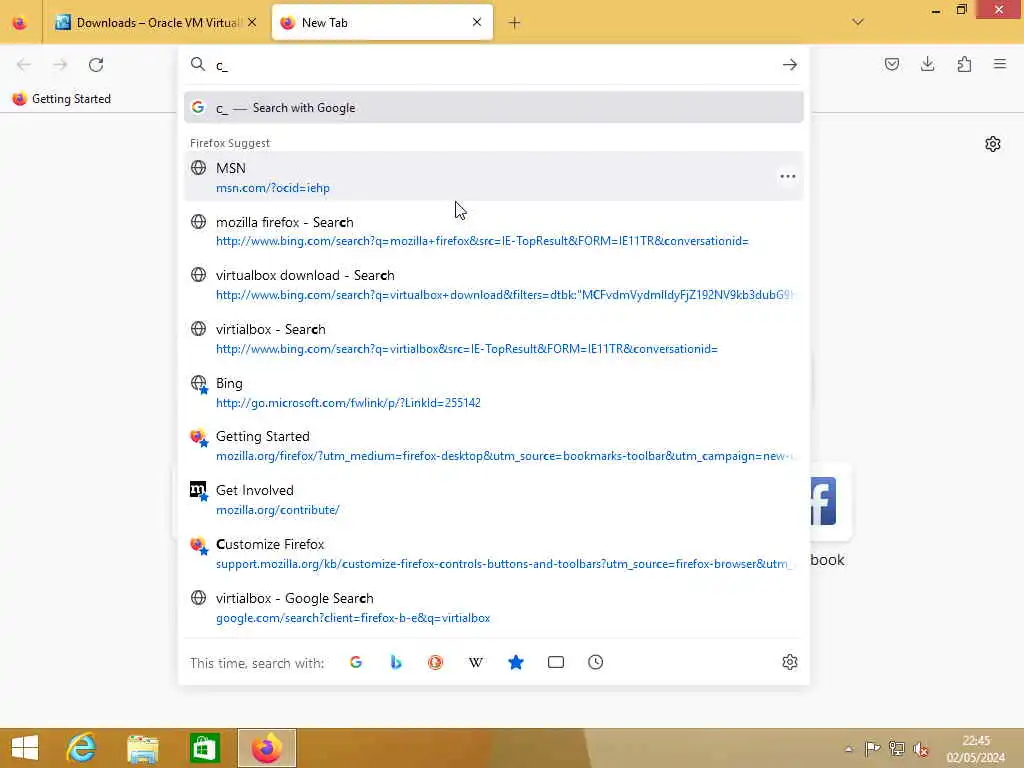
Task: Launch Internet Explorer from taskbar
Action: pos(81,748)
